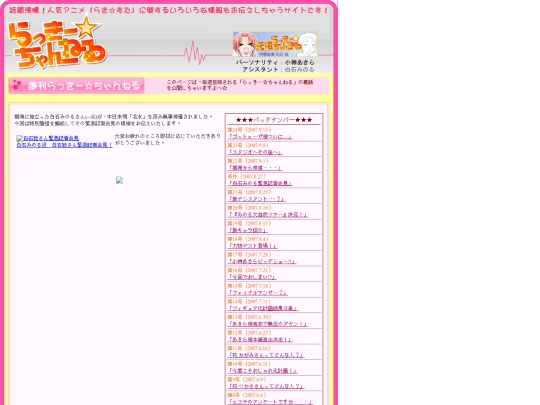The height and width of the screenshot is (405, 540).
Task: Open back number 第21号「新アシスタント…？」link
Action: coord(256,199)
